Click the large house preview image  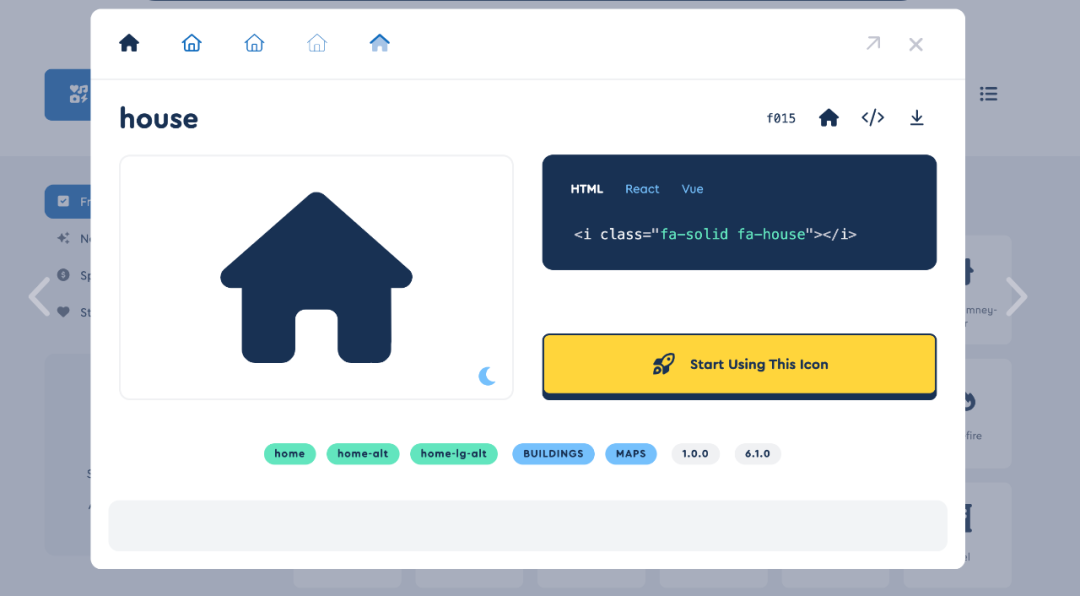[316, 277]
